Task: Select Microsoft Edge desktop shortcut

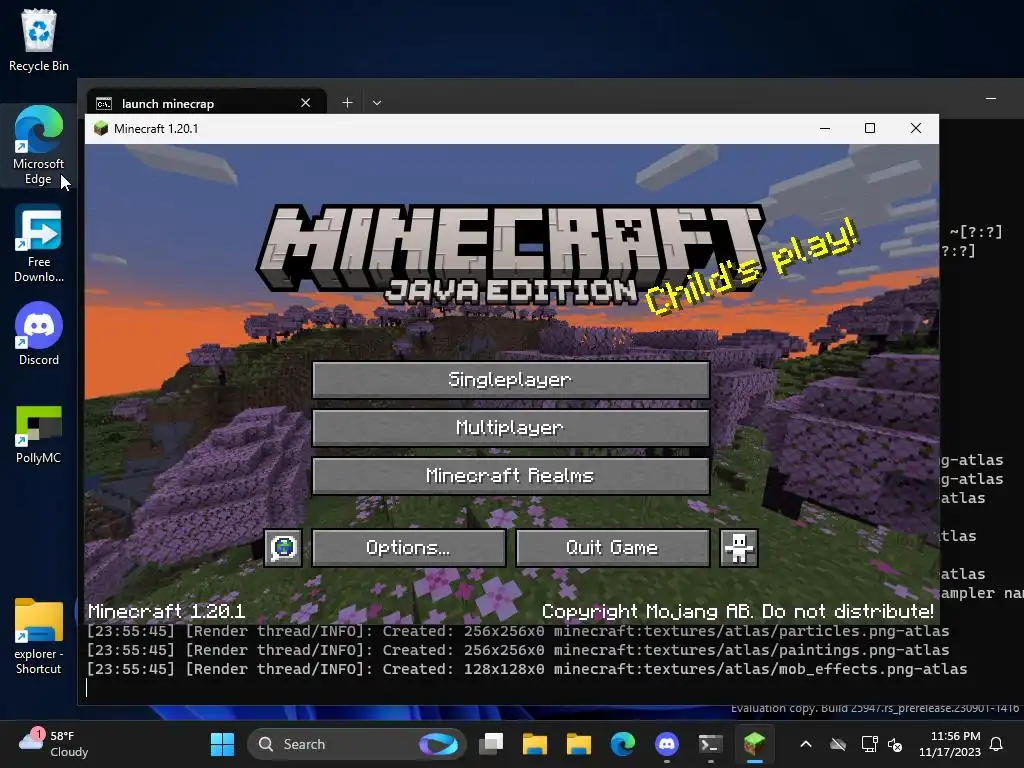Action: (x=39, y=146)
